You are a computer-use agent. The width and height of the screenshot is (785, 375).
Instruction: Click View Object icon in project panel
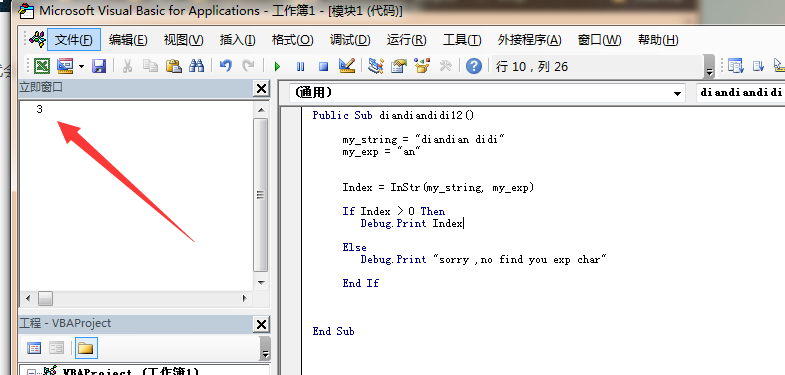56,348
